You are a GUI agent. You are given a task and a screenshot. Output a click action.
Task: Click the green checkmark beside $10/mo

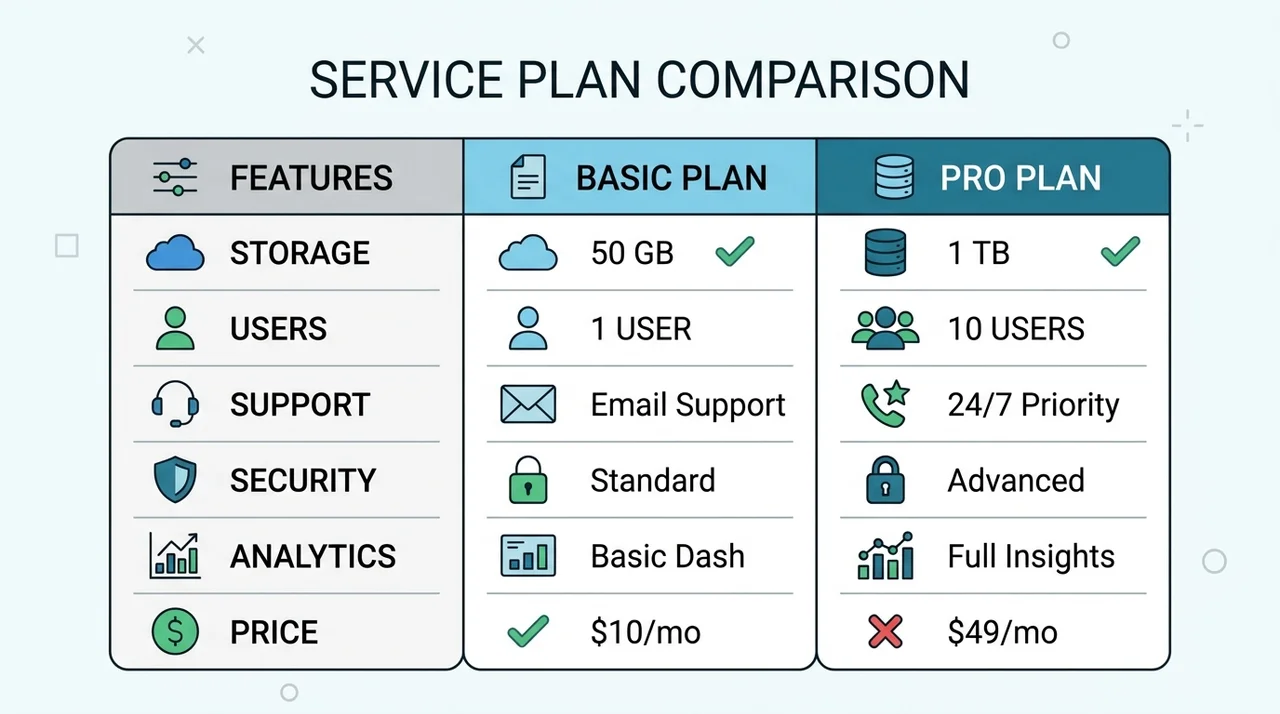[527, 631]
